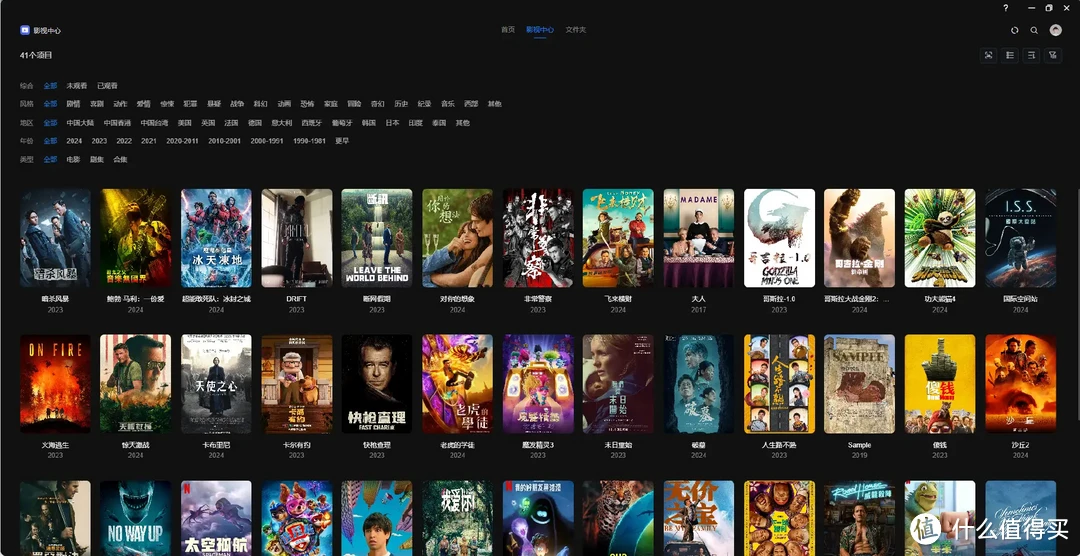Filter region by 中国大陆
This screenshot has height=556, width=1080.
coord(80,123)
